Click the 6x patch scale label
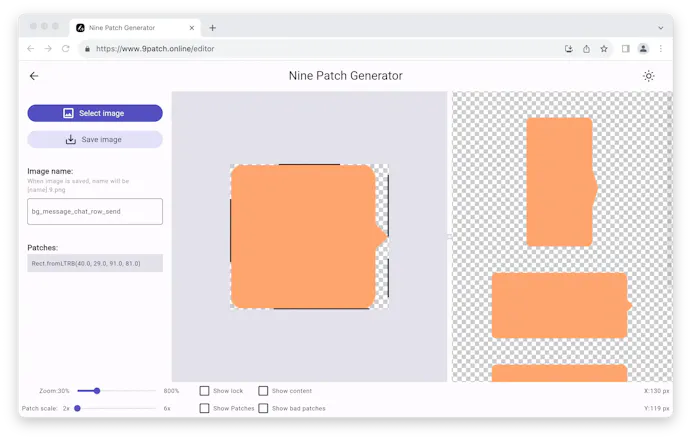691x440 pixels. 167,408
